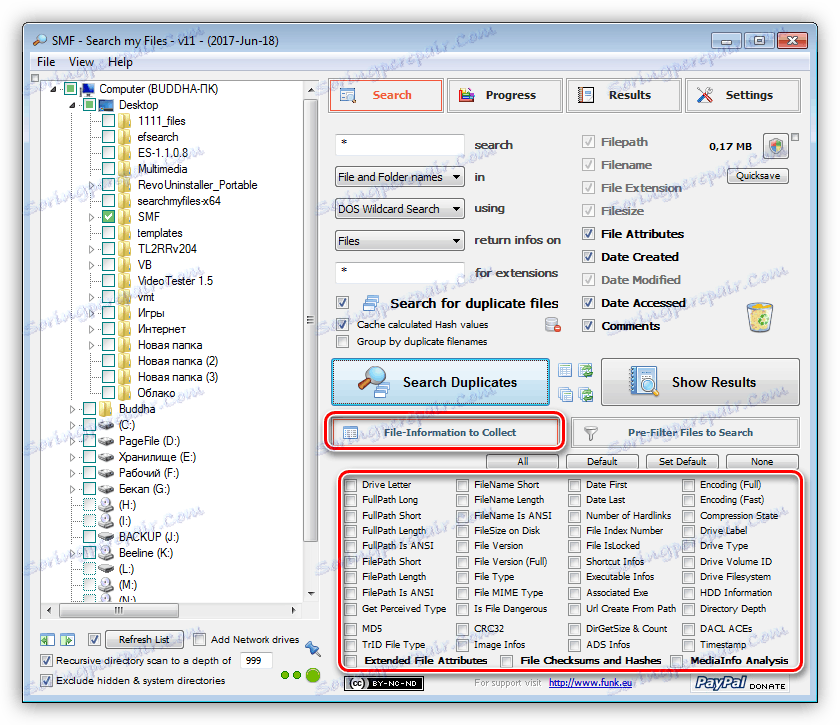
Task: Switch to the Settings tab
Action: (x=742, y=95)
